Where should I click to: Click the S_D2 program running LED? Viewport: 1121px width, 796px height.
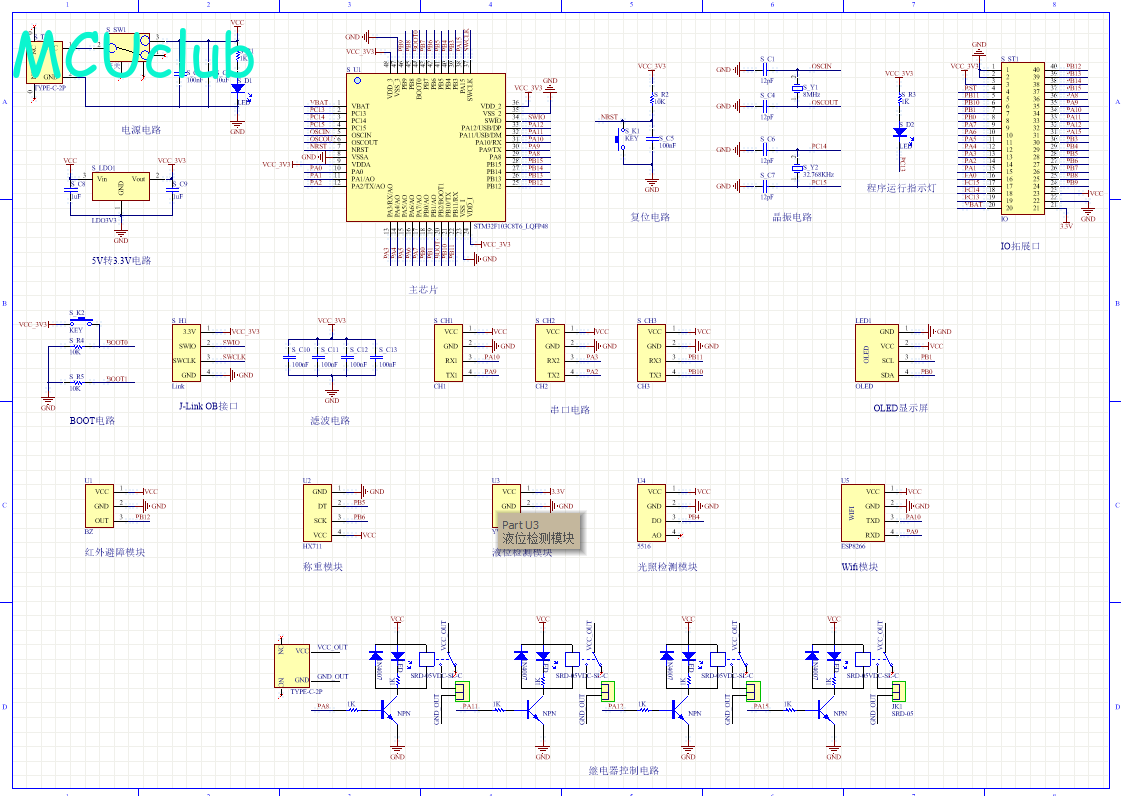click(x=900, y=132)
